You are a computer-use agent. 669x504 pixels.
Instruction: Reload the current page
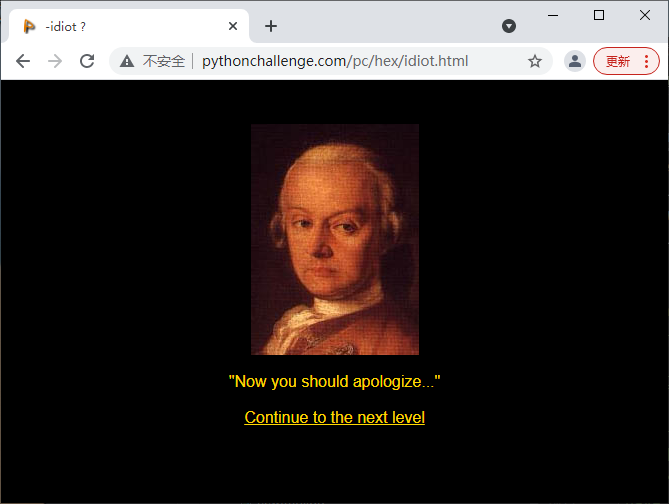pyautogui.click(x=87, y=61)
